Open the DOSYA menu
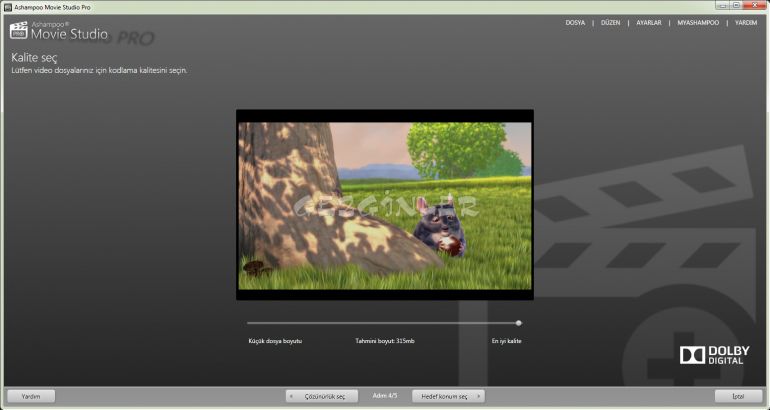Image resolution: width=770 pixels, height=410 pixels. pyautogui.click(x=575, y=23)
